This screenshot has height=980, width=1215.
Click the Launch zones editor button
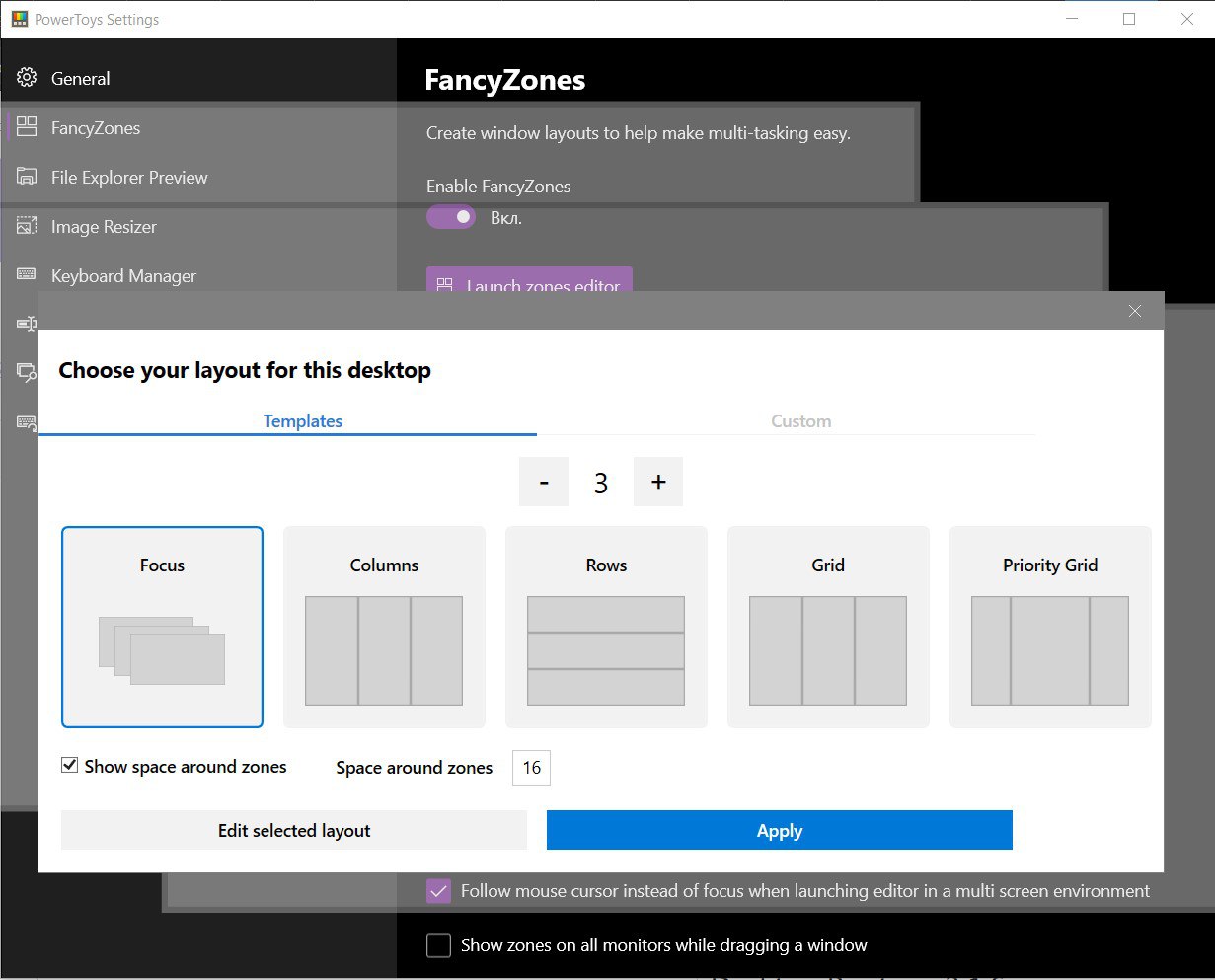[x=529, y=281]
